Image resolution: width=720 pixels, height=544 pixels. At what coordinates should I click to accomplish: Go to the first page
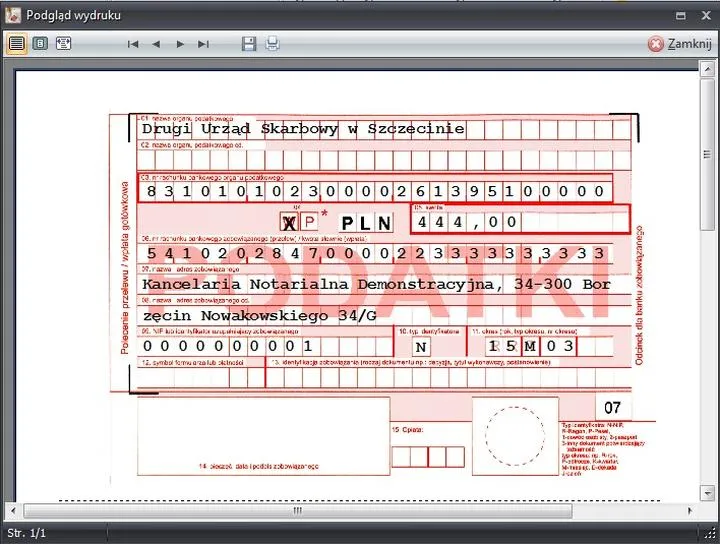pyautogui.click(x=132, y=44)
